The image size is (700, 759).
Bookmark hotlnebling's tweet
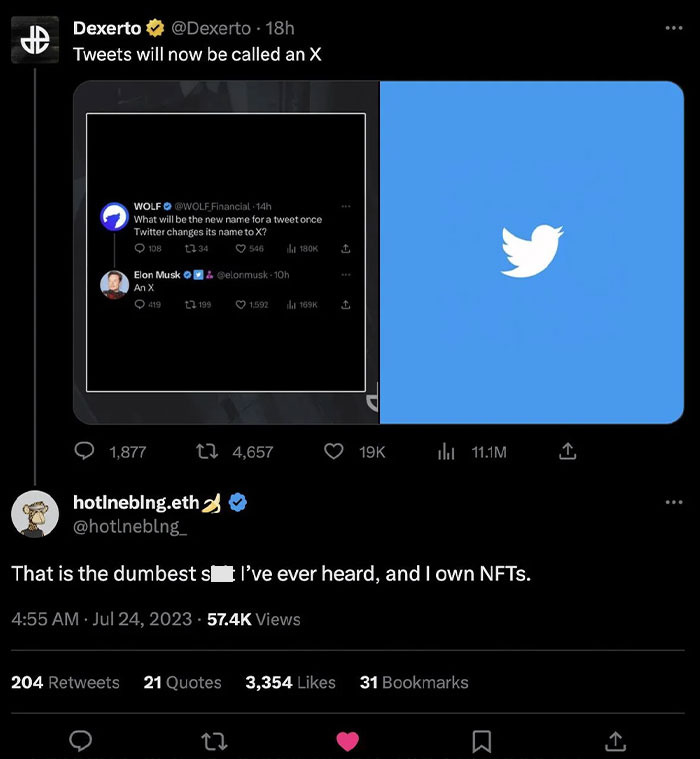pyautogui.click(x=481, y=740)
